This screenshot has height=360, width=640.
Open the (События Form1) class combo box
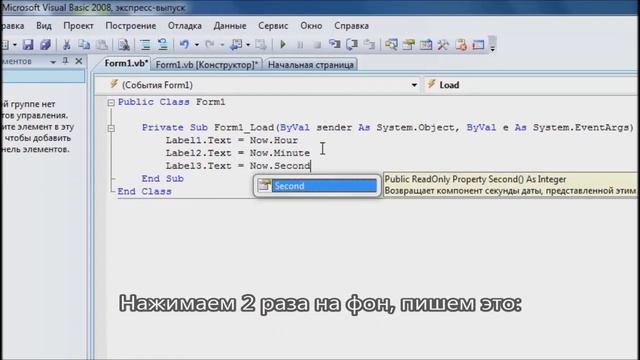pos(257,85)
